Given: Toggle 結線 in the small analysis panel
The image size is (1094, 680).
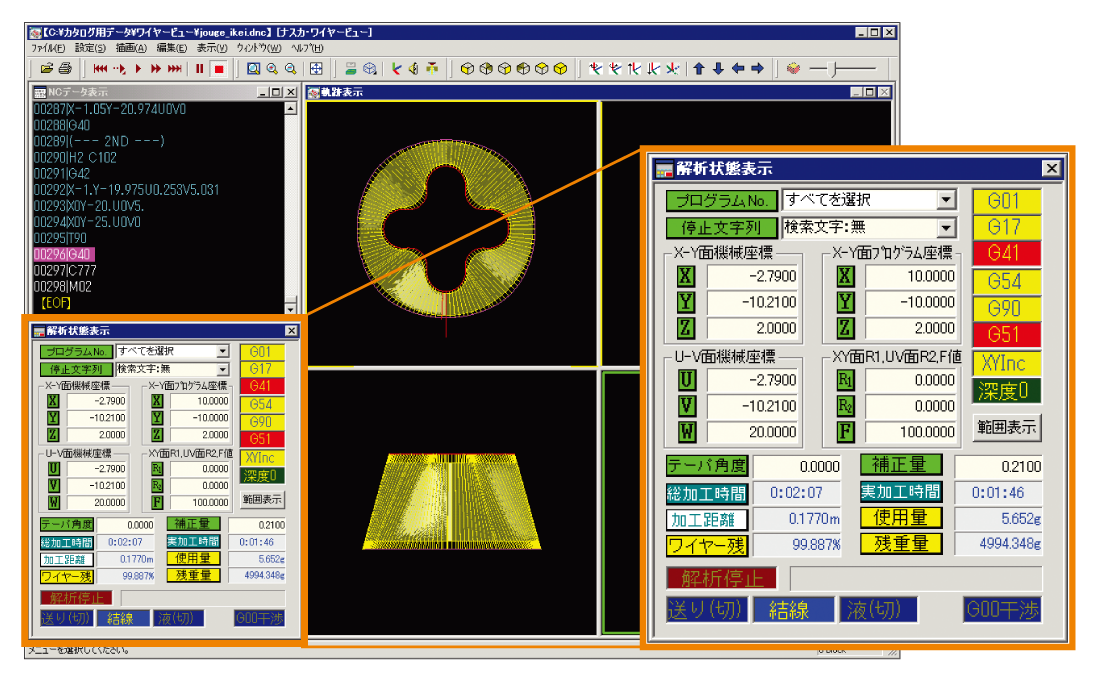Looking at the screenshot, I should [123, 618].
